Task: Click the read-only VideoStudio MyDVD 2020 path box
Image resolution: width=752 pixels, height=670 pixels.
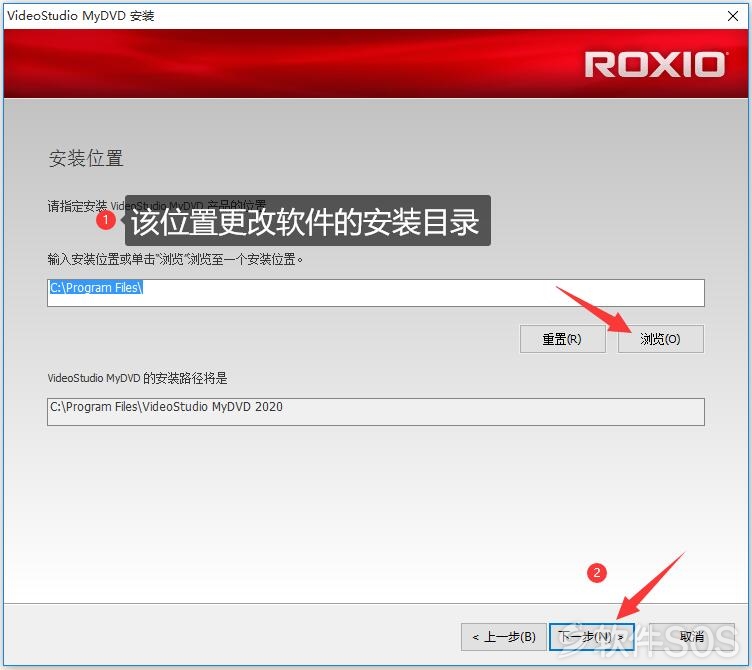Action: point(376,411)
